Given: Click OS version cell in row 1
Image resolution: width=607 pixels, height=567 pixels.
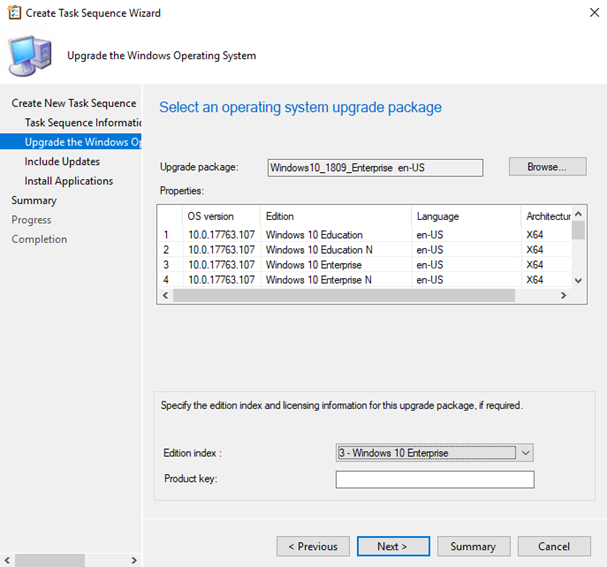Looking at the screenshot, I should click(x=221, y=235).
